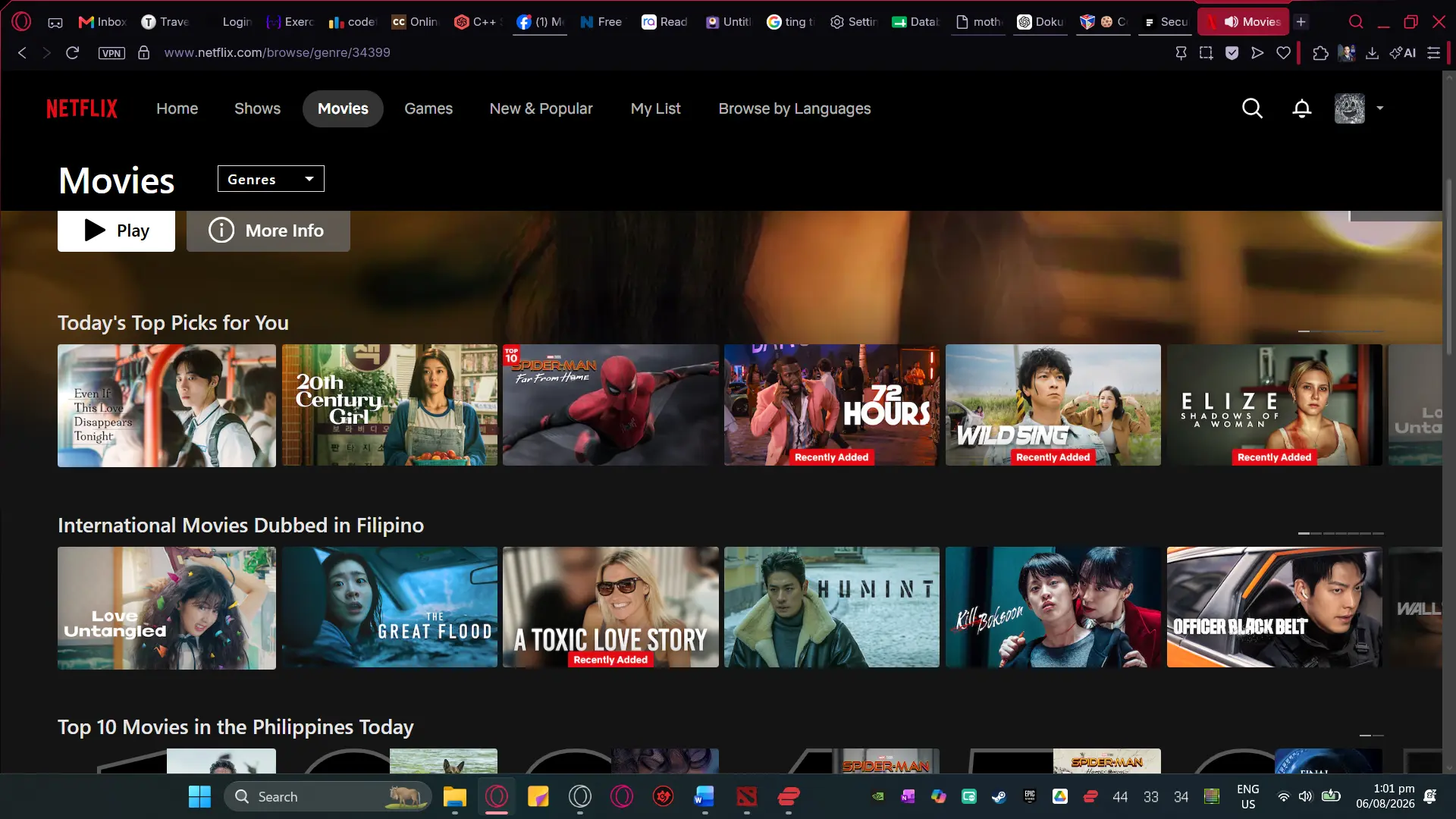This screenshot has height=819, width=1456.
Task: Switch to the Settings browser tab
Action: pyautogui.click(x=854, y=22)
